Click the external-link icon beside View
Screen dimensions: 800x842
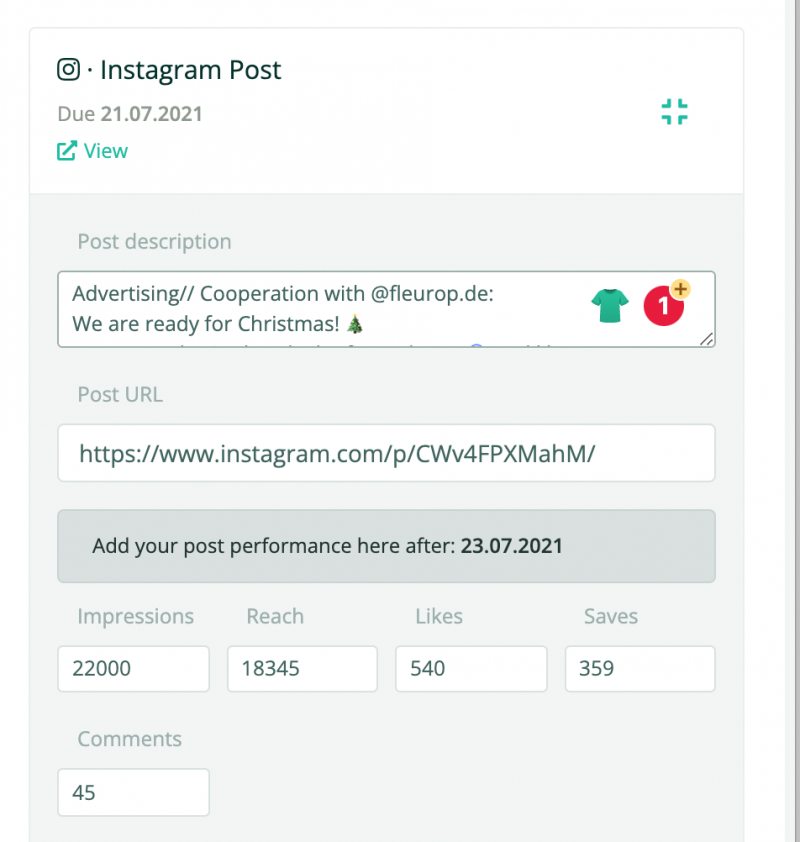(67, 151)
